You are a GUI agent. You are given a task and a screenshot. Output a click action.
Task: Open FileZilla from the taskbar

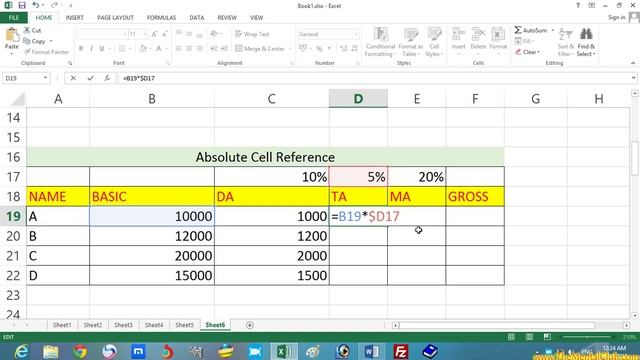[400, 351]
